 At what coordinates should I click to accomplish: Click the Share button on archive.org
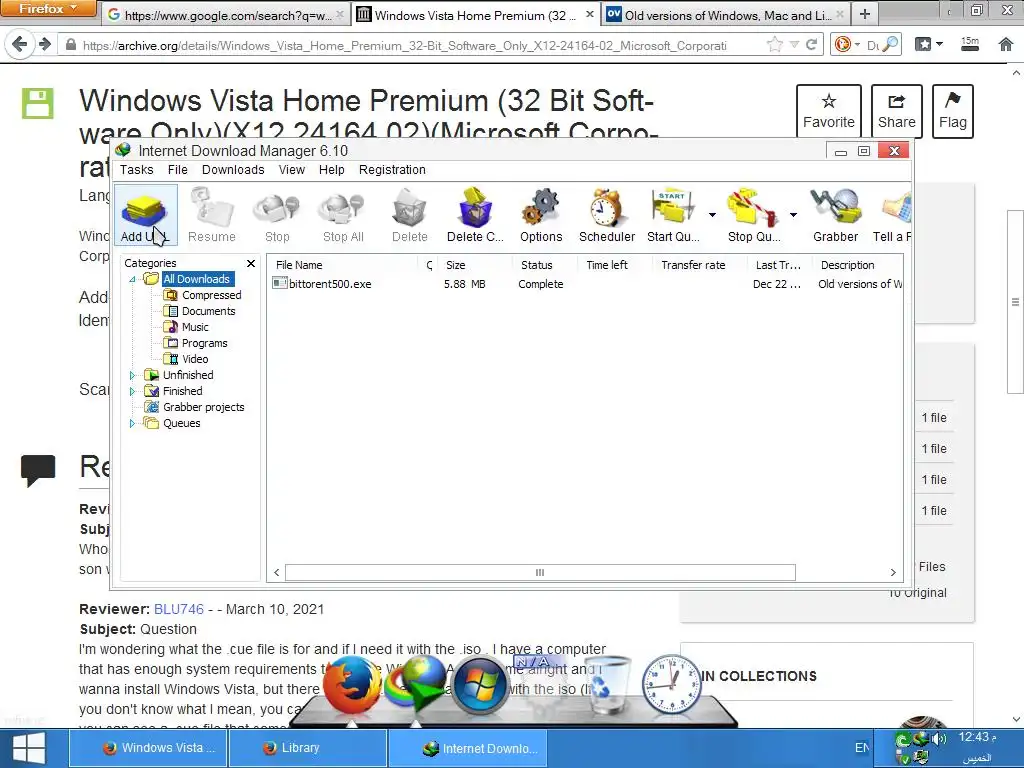tap(897, 111)
